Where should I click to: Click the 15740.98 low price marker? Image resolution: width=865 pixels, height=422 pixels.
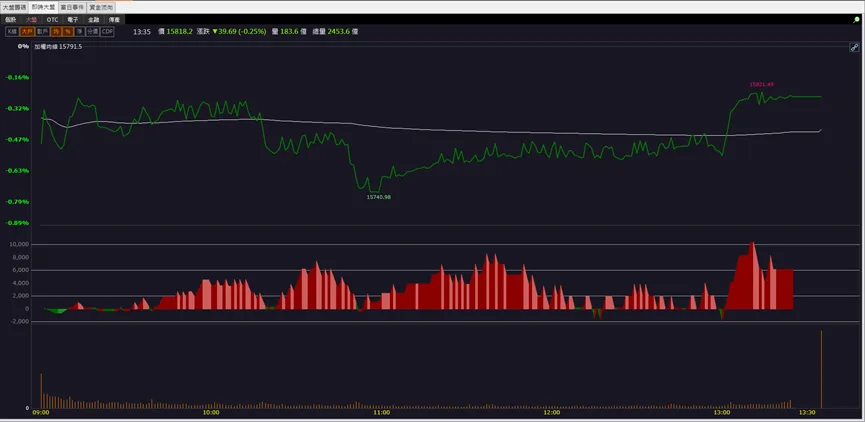(378, 197)
